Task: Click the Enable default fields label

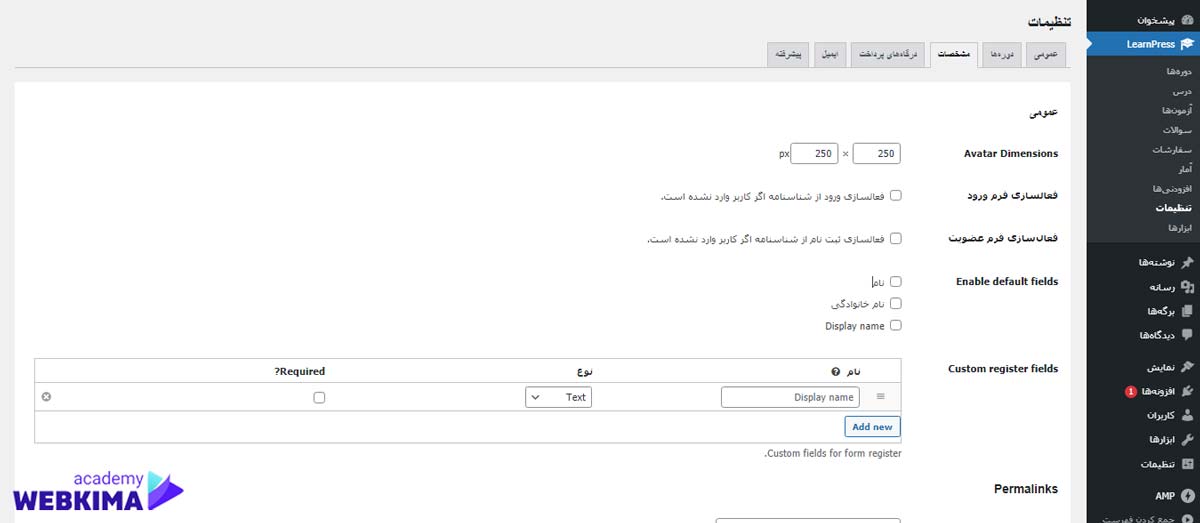Action: (x=1007, y=282)
